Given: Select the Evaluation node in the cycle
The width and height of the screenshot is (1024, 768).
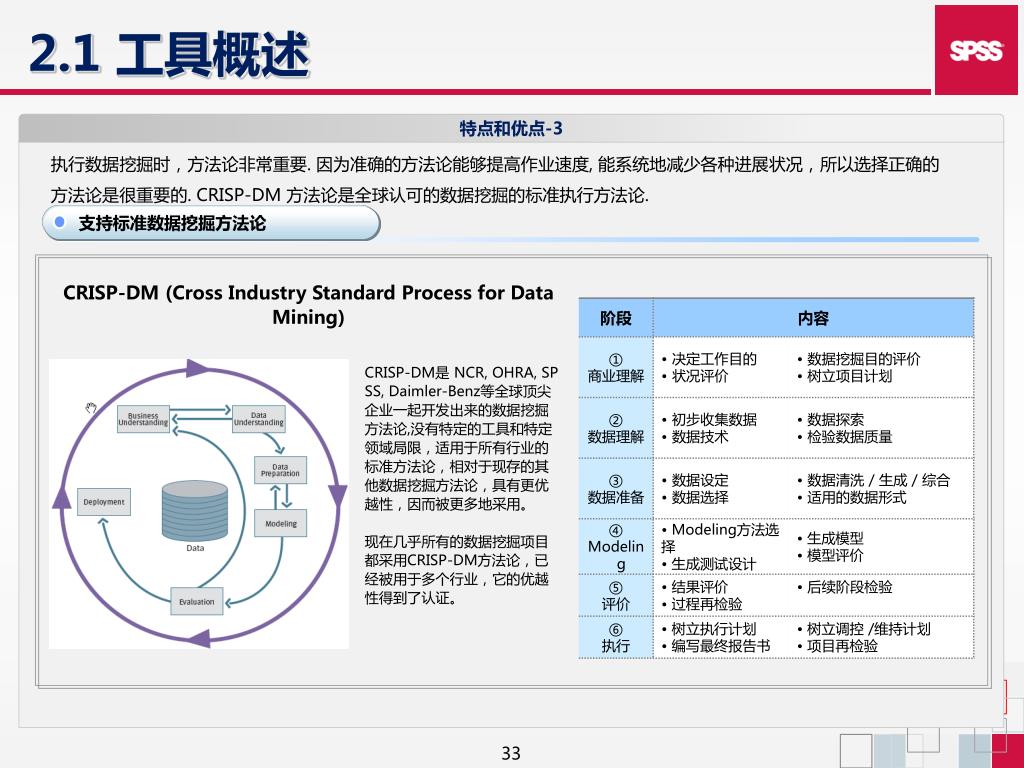Looking at the screenshot, I should (x=196, y=601).
